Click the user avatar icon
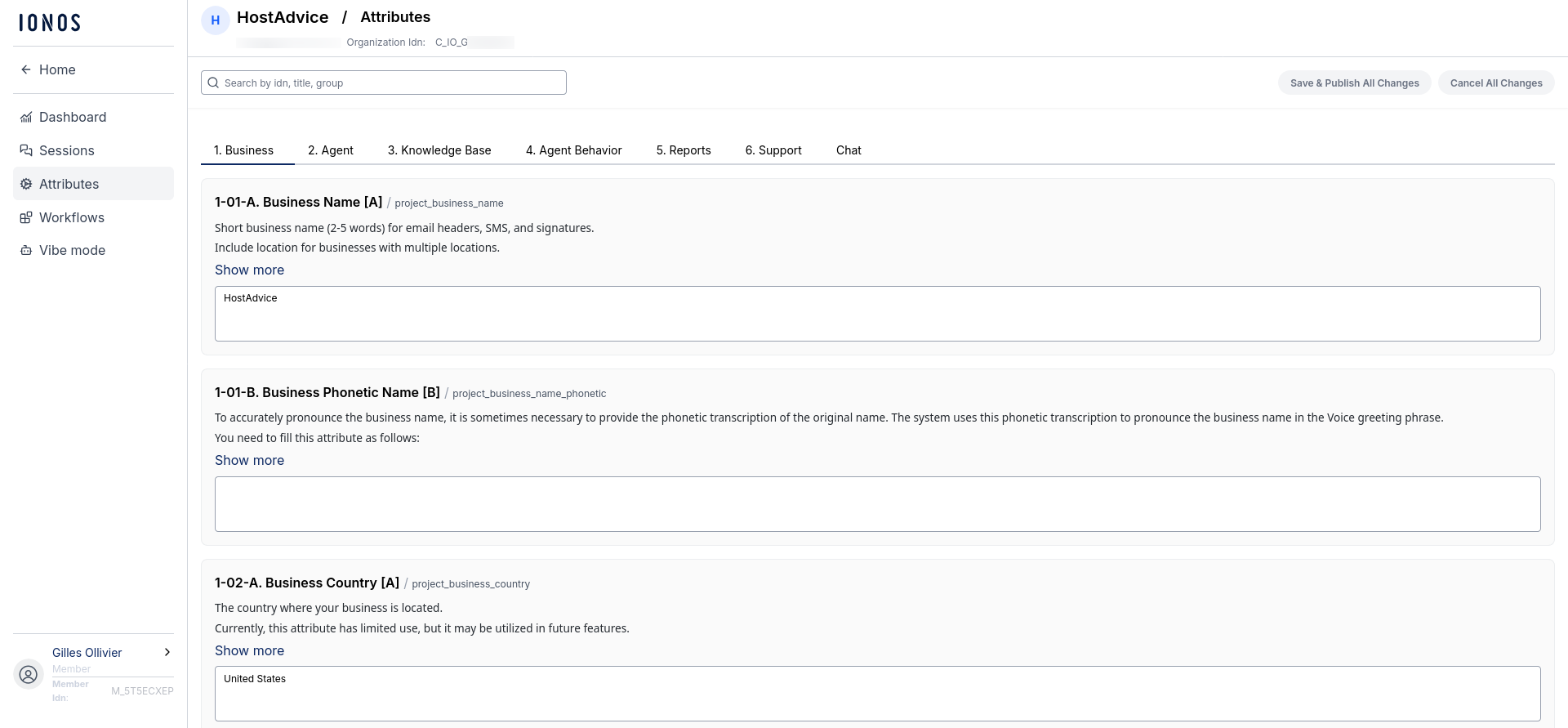1568x728 pixels. (x=29, y=675)
